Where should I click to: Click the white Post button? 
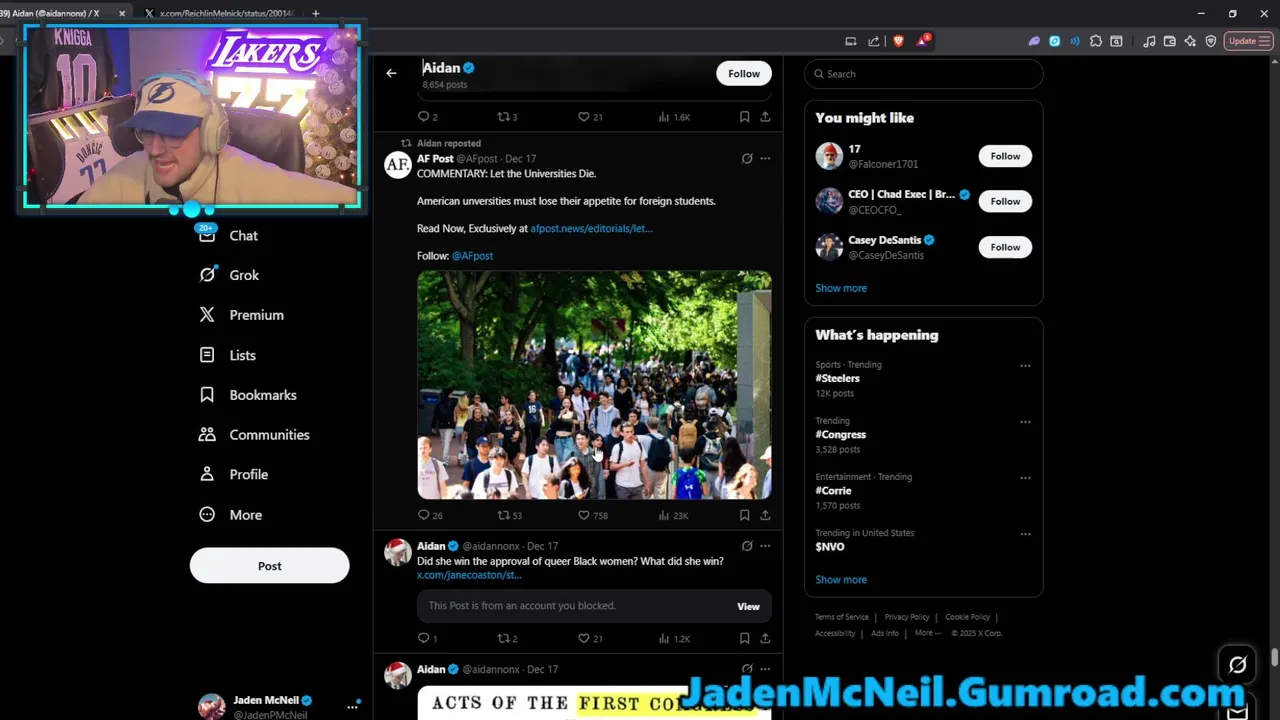coord(269,566)
